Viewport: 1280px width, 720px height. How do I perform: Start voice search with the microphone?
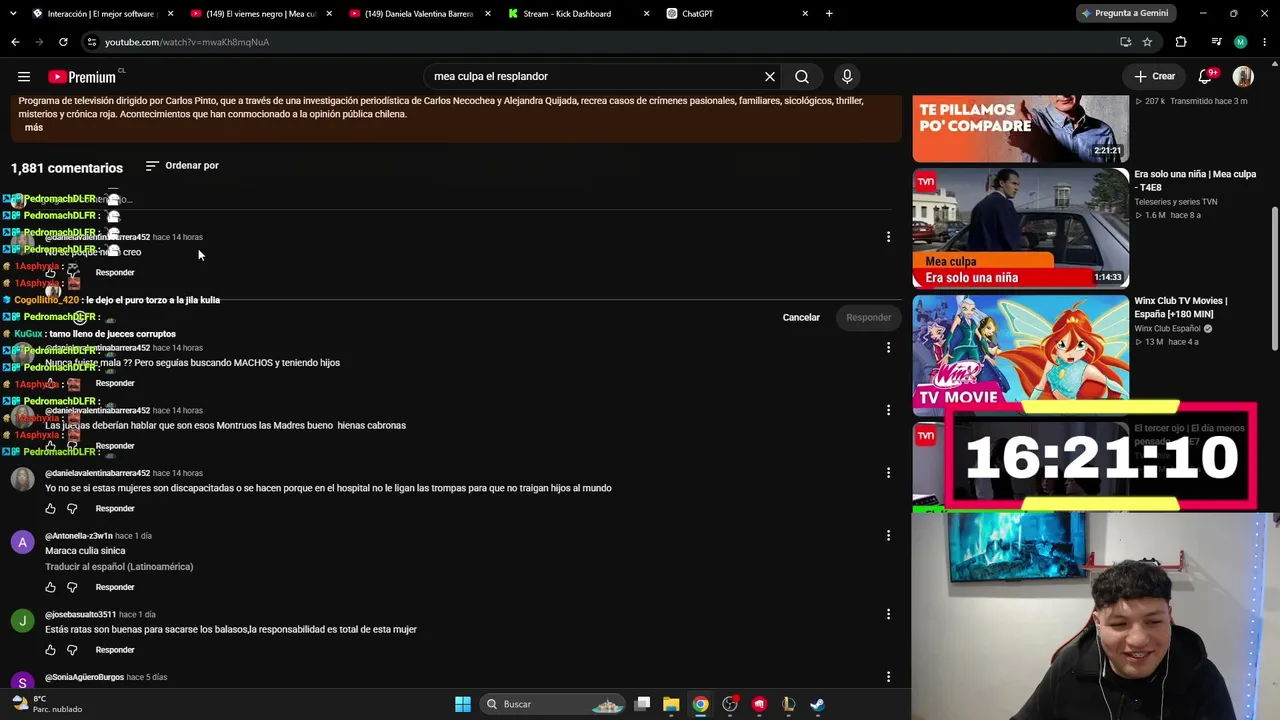coord(847,77)
